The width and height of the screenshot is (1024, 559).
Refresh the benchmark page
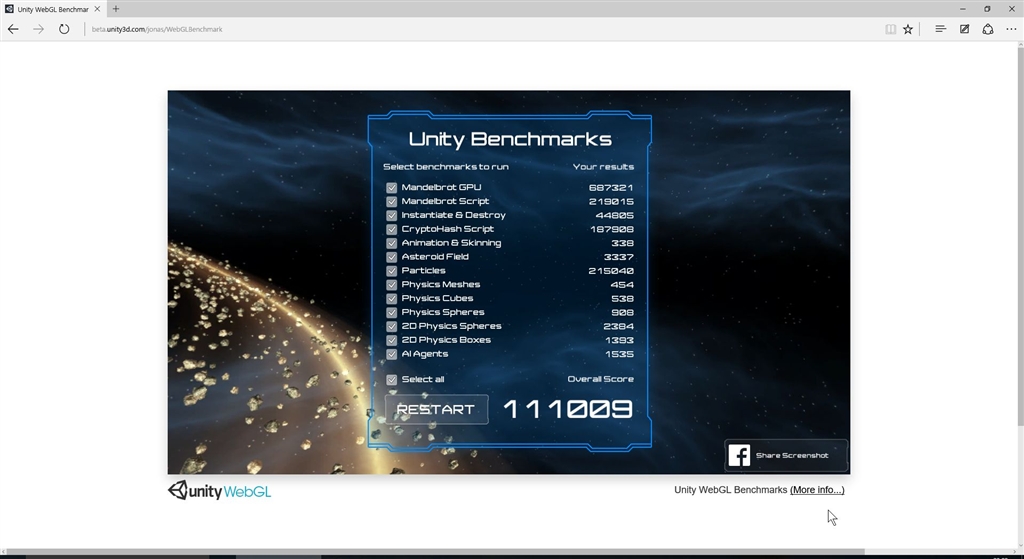pos(64,29)
